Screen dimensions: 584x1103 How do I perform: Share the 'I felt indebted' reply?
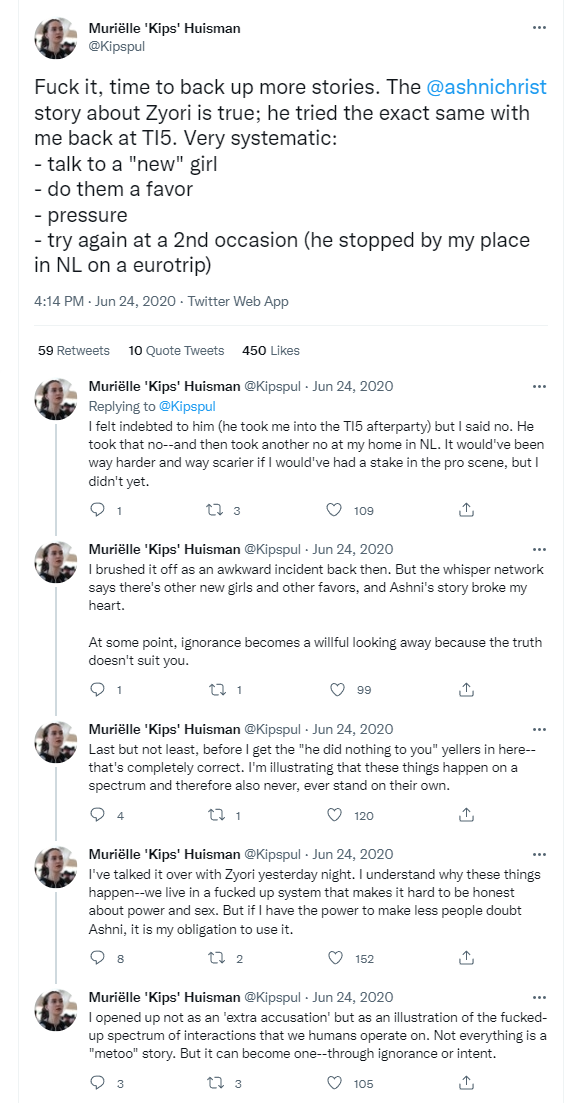pos(465,511)
